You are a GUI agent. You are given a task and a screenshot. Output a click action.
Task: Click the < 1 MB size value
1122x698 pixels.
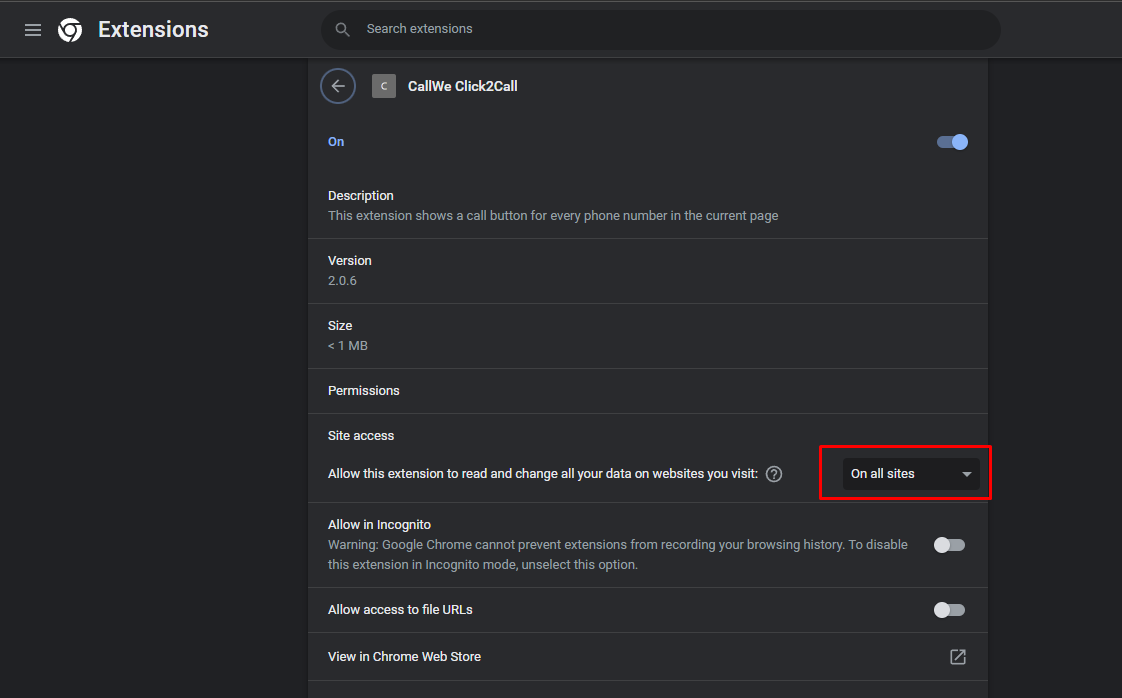348,346
